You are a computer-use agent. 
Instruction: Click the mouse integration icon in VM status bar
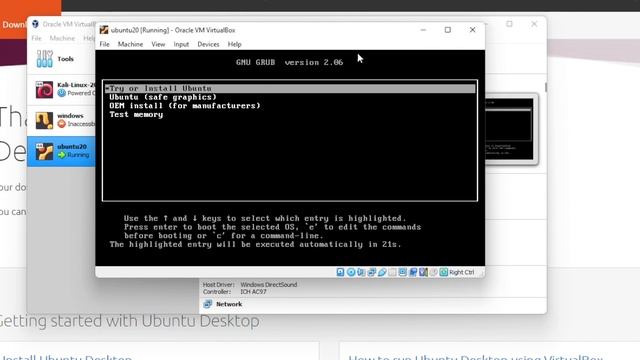433,272
